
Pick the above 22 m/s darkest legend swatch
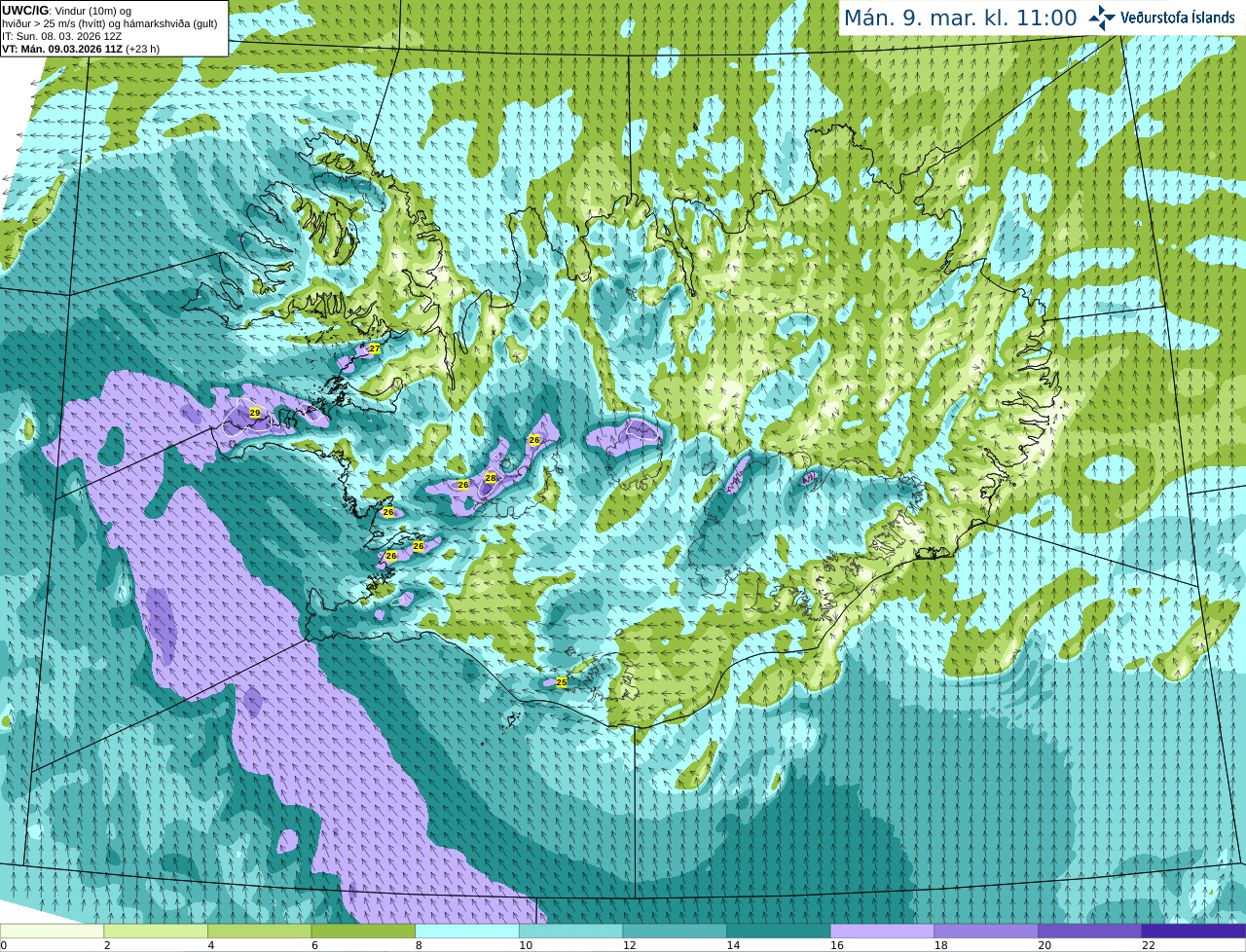(x=1193, y=931)
